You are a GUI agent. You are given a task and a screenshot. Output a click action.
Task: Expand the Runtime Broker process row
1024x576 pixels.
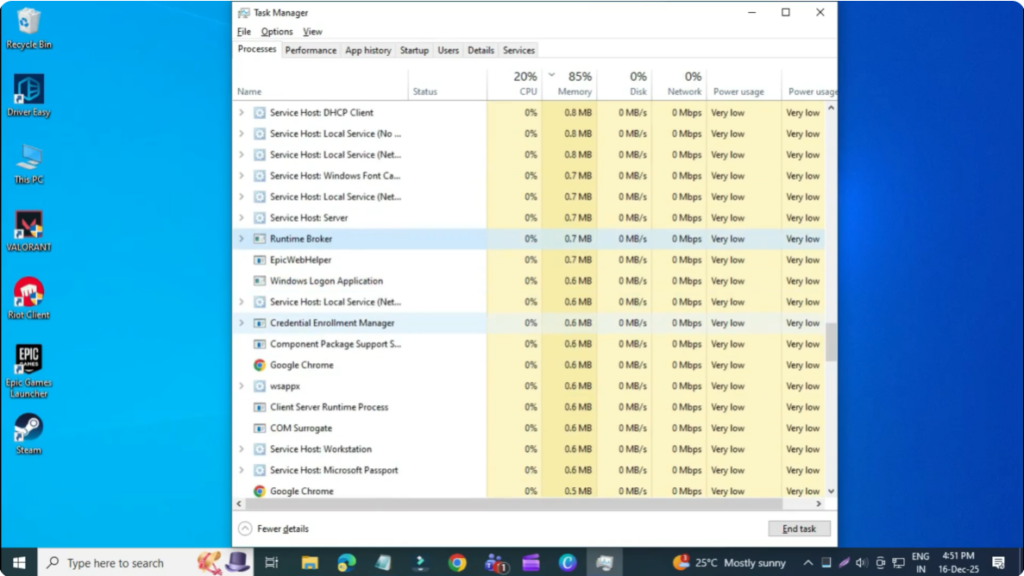[241, 239]
